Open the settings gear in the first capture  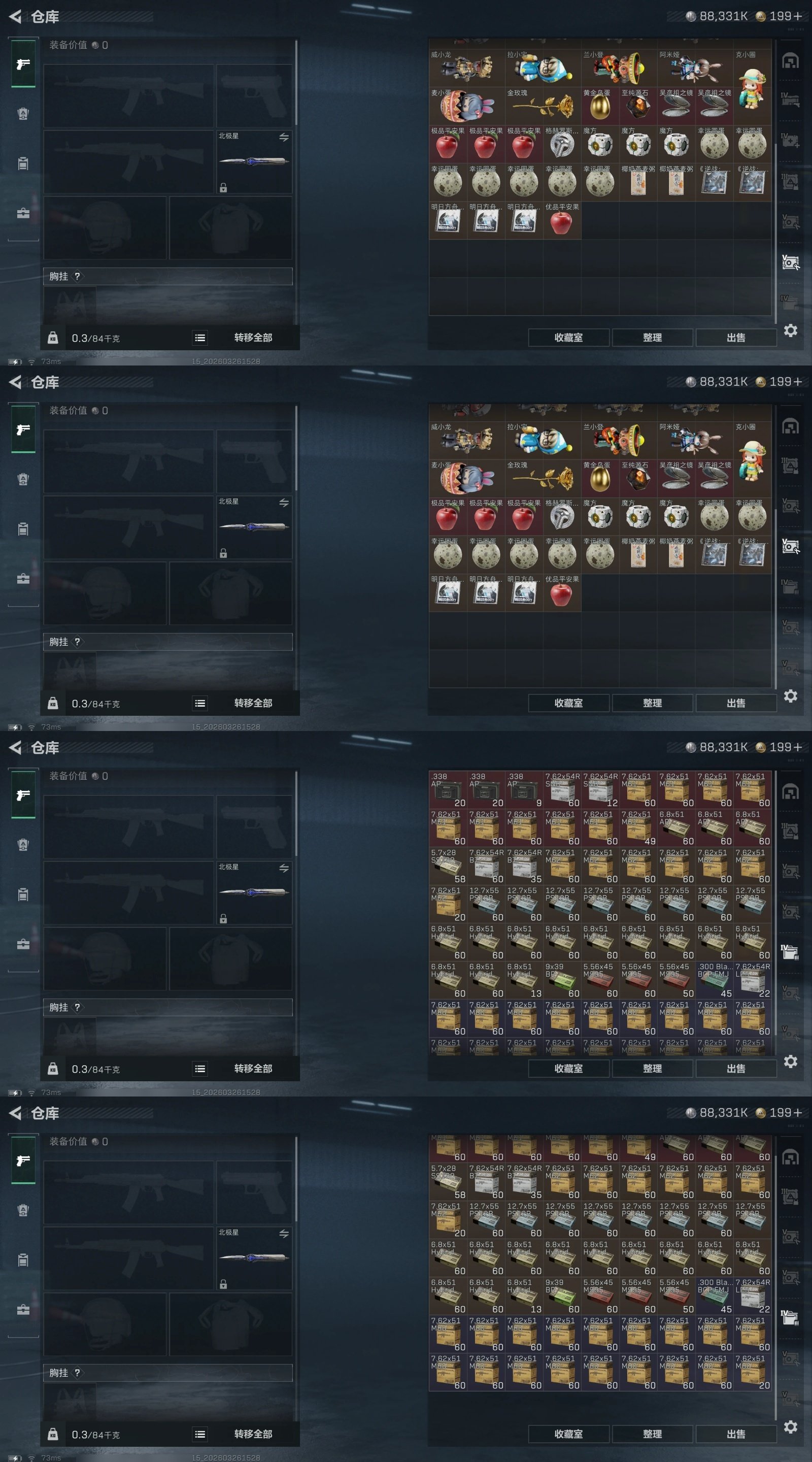click(x=791, y=330)
